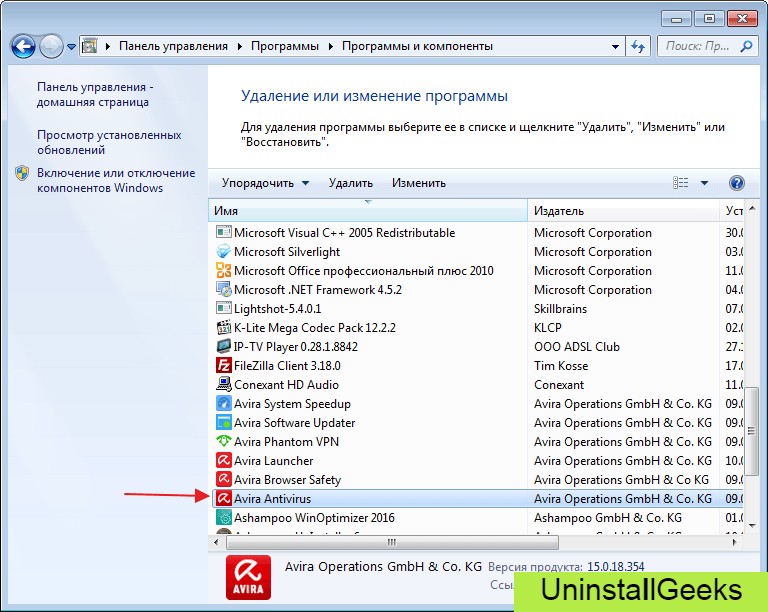The image size is (768, 612).
Task: Click the change view icon
Action: (680, 183)
